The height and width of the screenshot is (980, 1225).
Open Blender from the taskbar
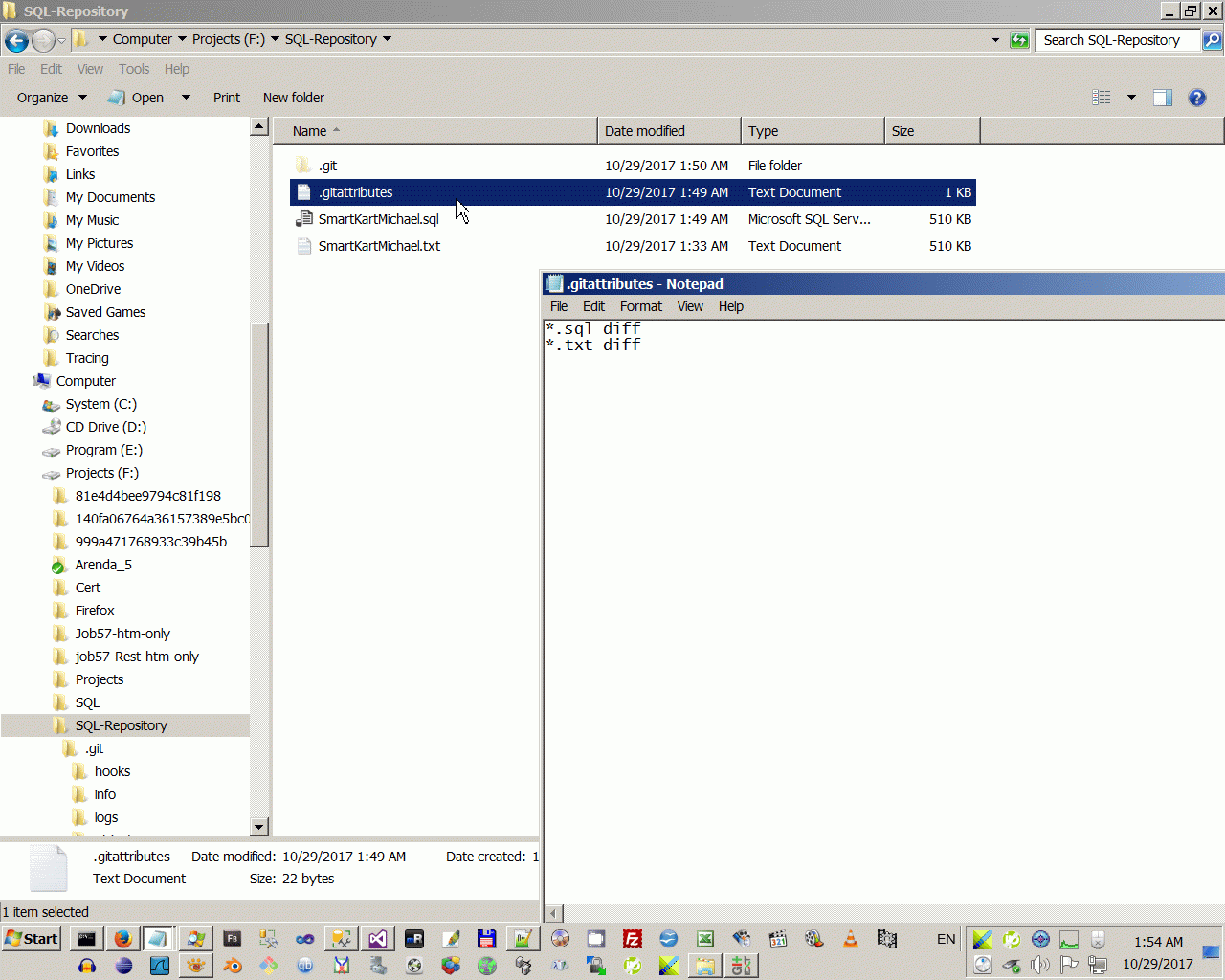(233, 966)
